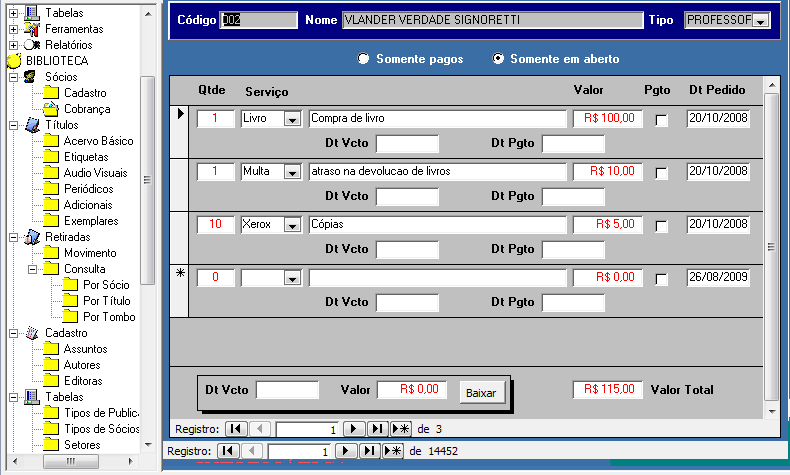790x475 pixels.
Task: Check Pgto box in the new blank row
Action: 662,279
